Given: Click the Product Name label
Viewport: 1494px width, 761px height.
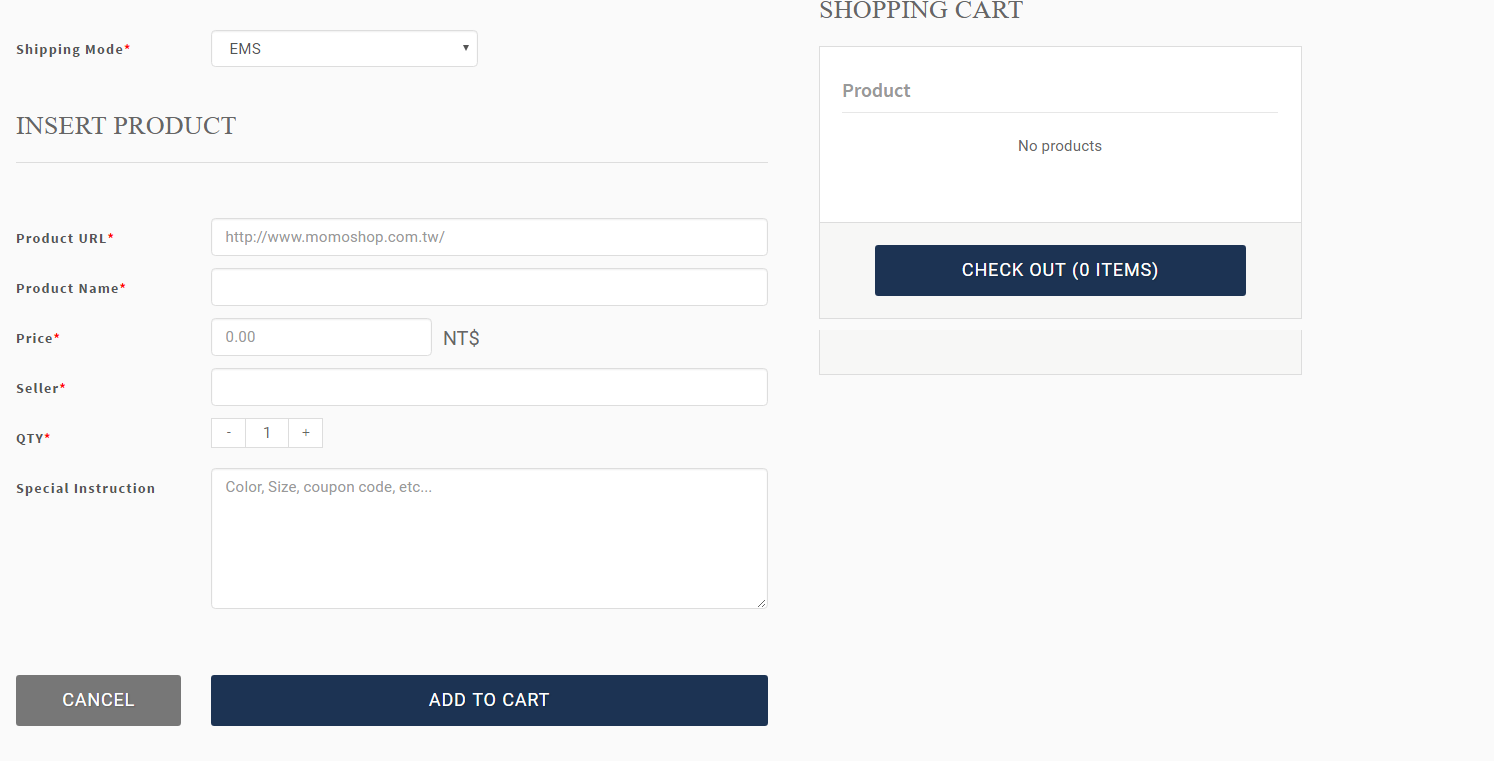Looking at the screenshot, I should [68, 288].
